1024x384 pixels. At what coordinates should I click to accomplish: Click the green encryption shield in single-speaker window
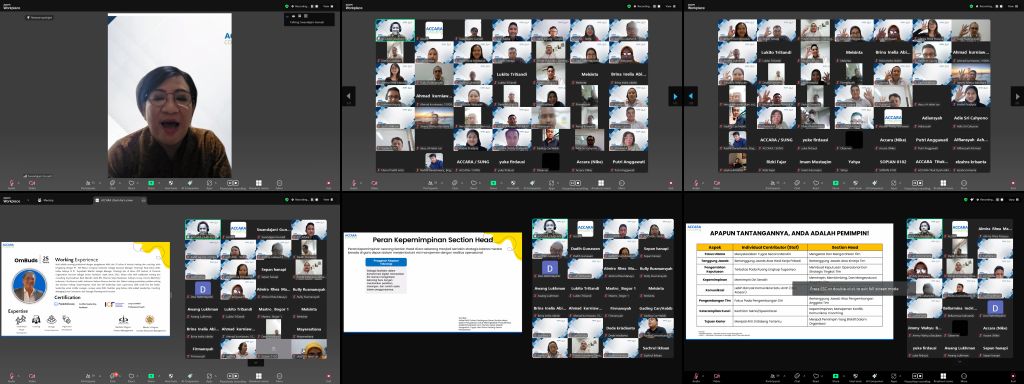coord(287,6)
